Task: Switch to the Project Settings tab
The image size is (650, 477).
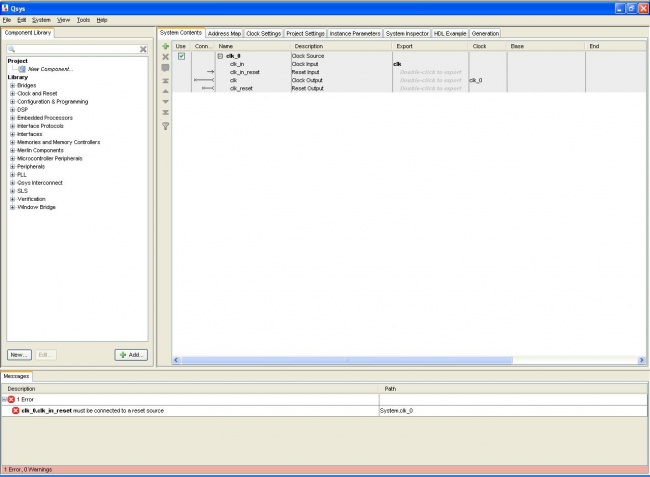Action: click(306, 34)
